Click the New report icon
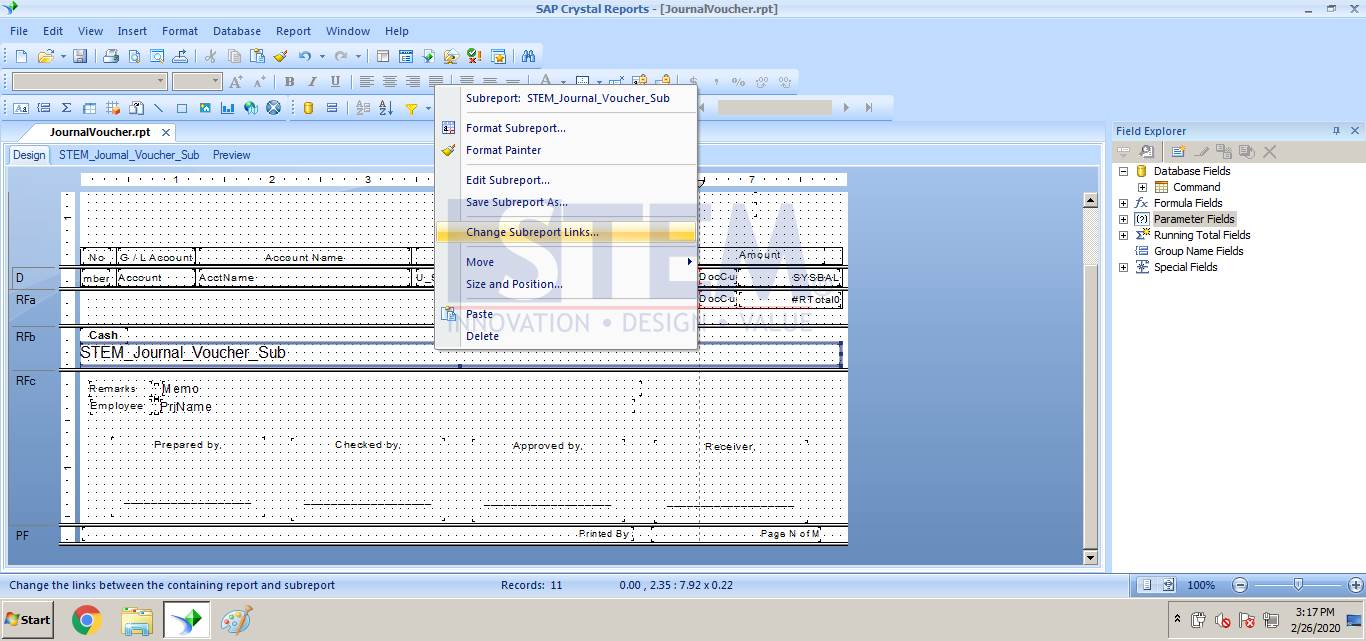Image resolution: width=1366 pixels, height=641 pixels. (20, 57)
